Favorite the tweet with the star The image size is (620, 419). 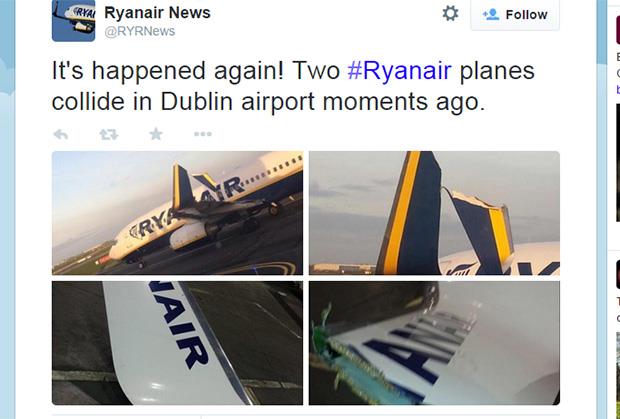pyautogui.click(x=155, y=134)
